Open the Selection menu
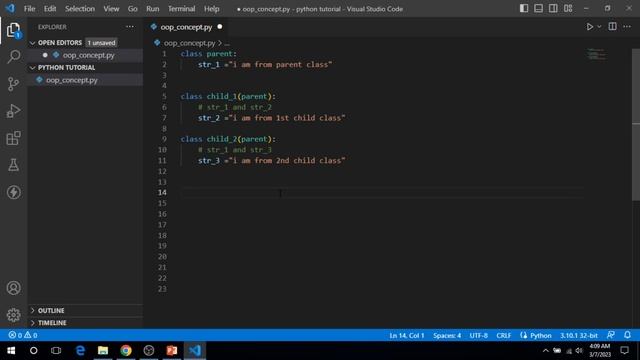This screenshot has height=360, width=640. [80, 9]
